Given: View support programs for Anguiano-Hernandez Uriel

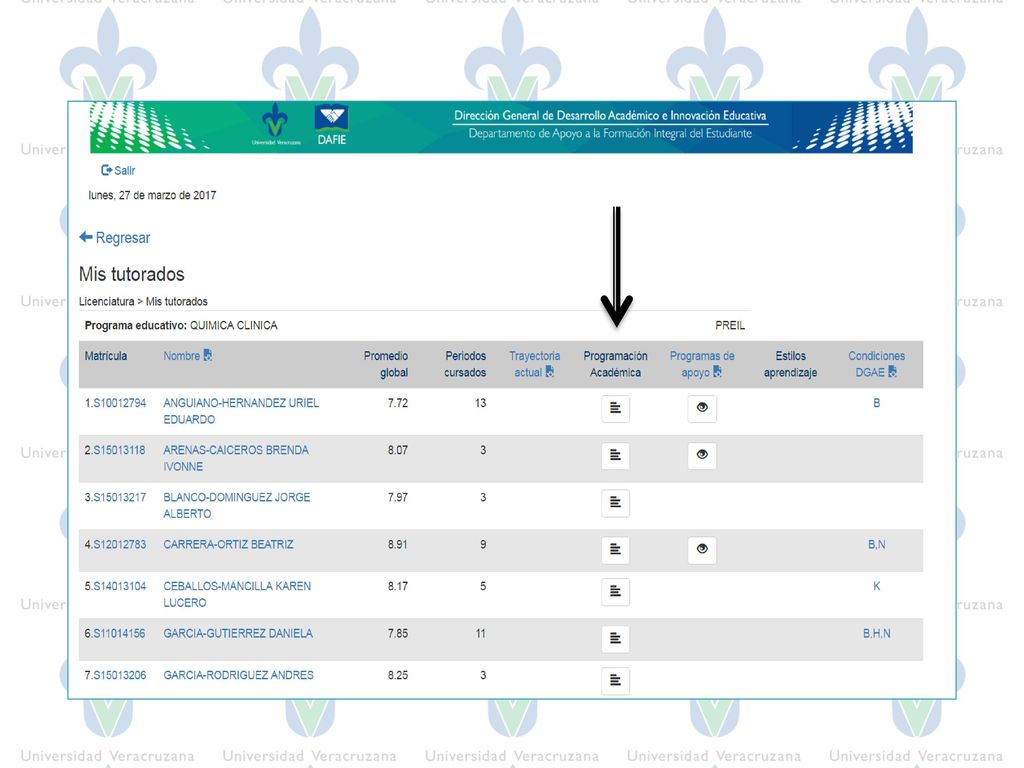Looking at the screenshot, I should tap(702, 408).
